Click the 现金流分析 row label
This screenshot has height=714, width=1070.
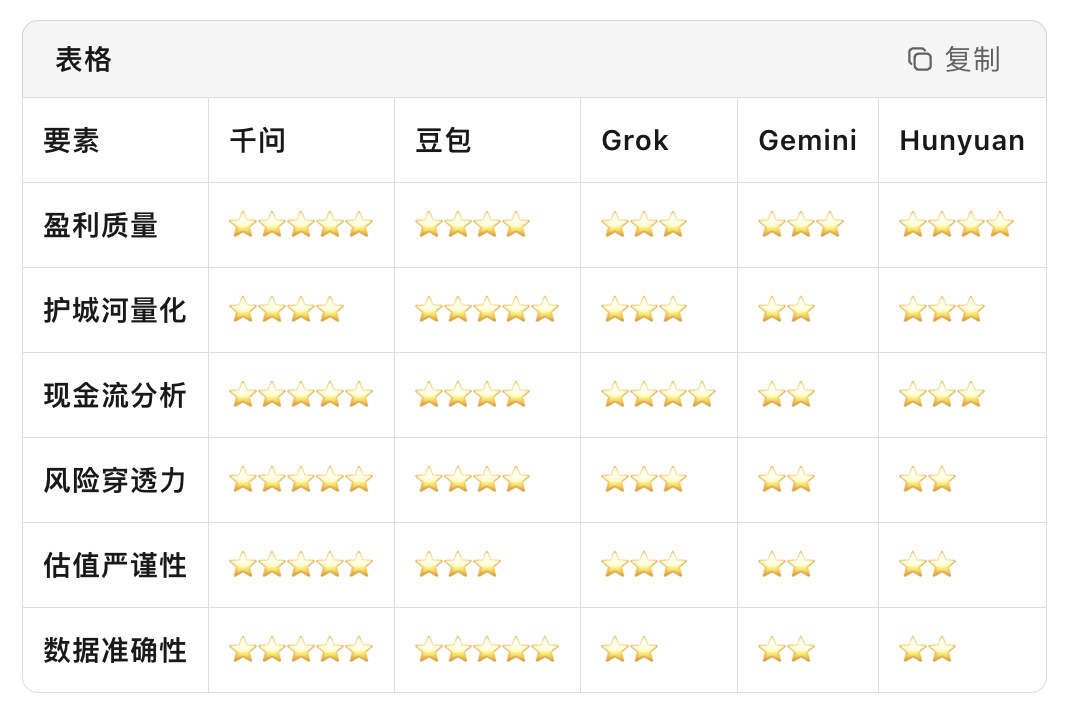click(115, 396)
